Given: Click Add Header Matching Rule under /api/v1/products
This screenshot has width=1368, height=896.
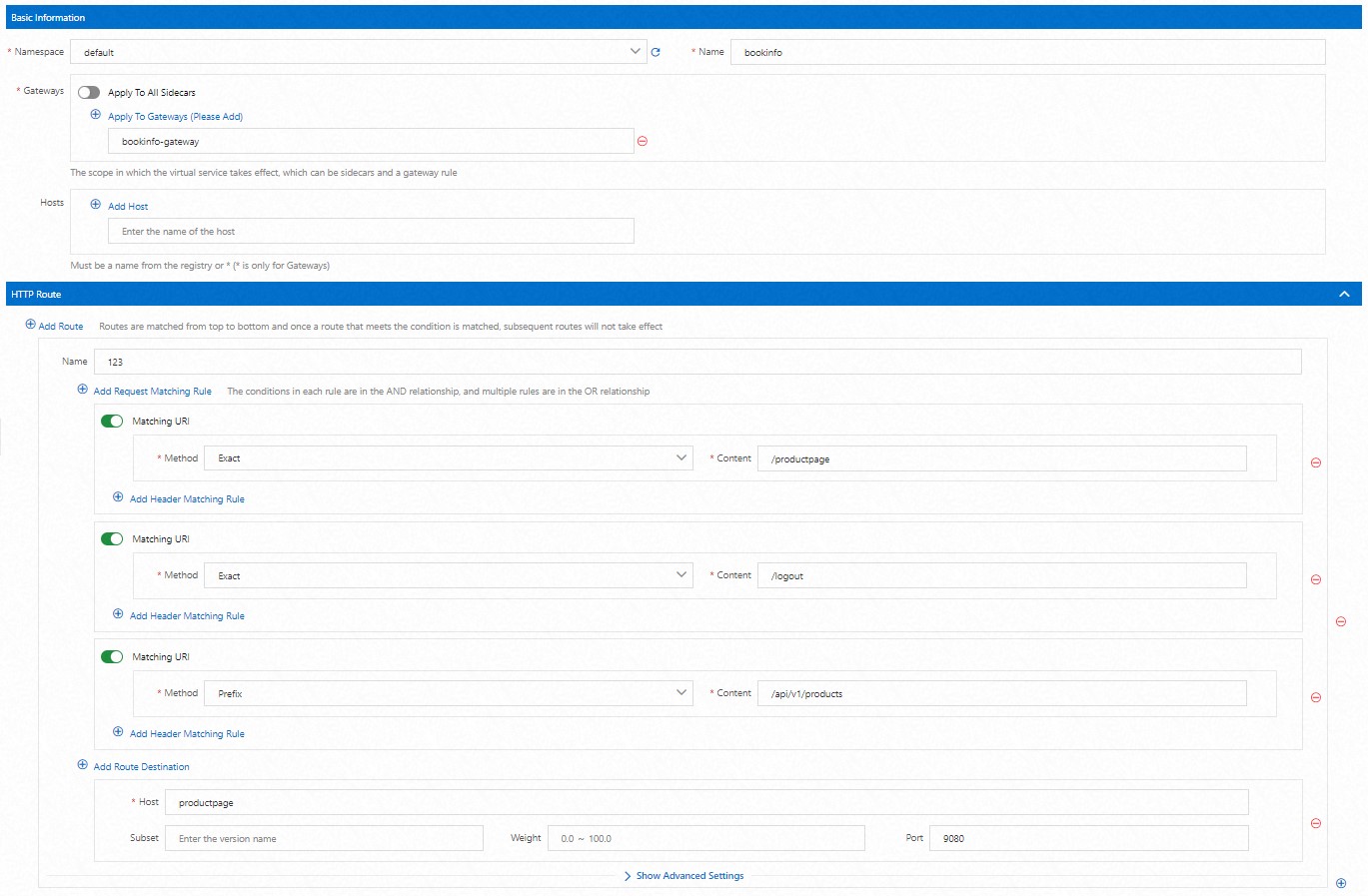Looking at the screenshot, I should point(187,734).
